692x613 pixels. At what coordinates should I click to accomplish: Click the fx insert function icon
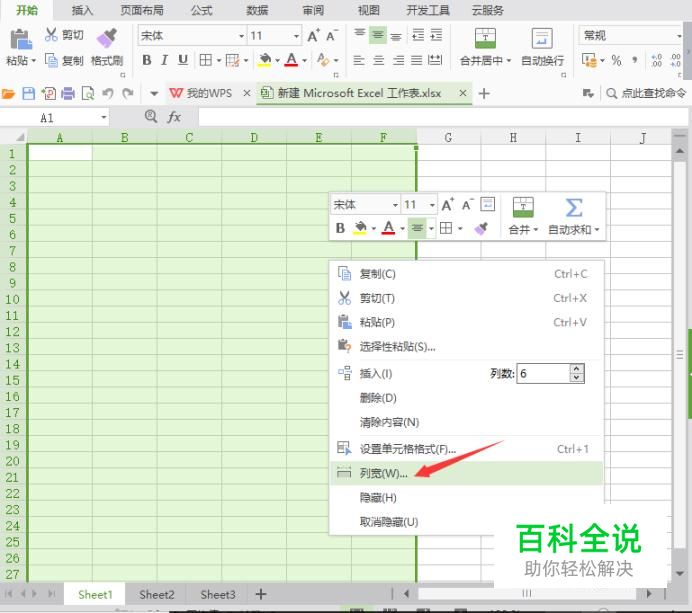[174, 117]
